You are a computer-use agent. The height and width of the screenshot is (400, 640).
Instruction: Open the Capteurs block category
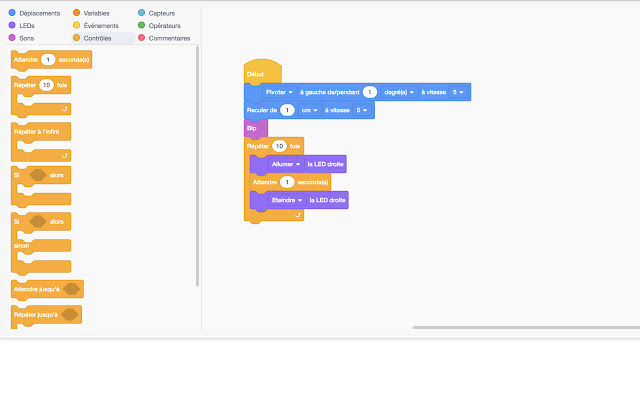157,13
